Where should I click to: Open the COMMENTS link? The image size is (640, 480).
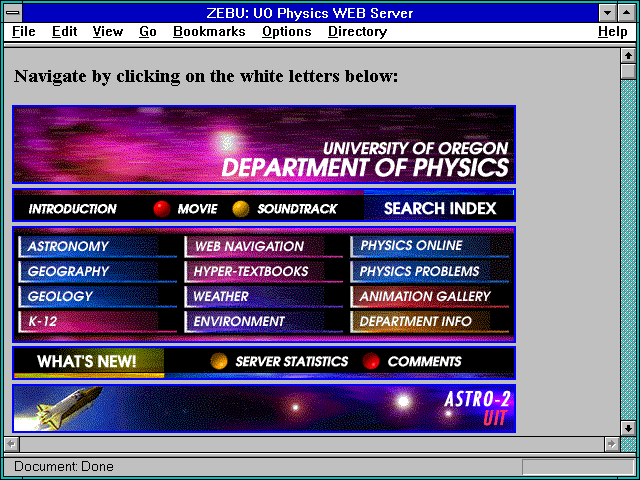[x=424, y=361]
